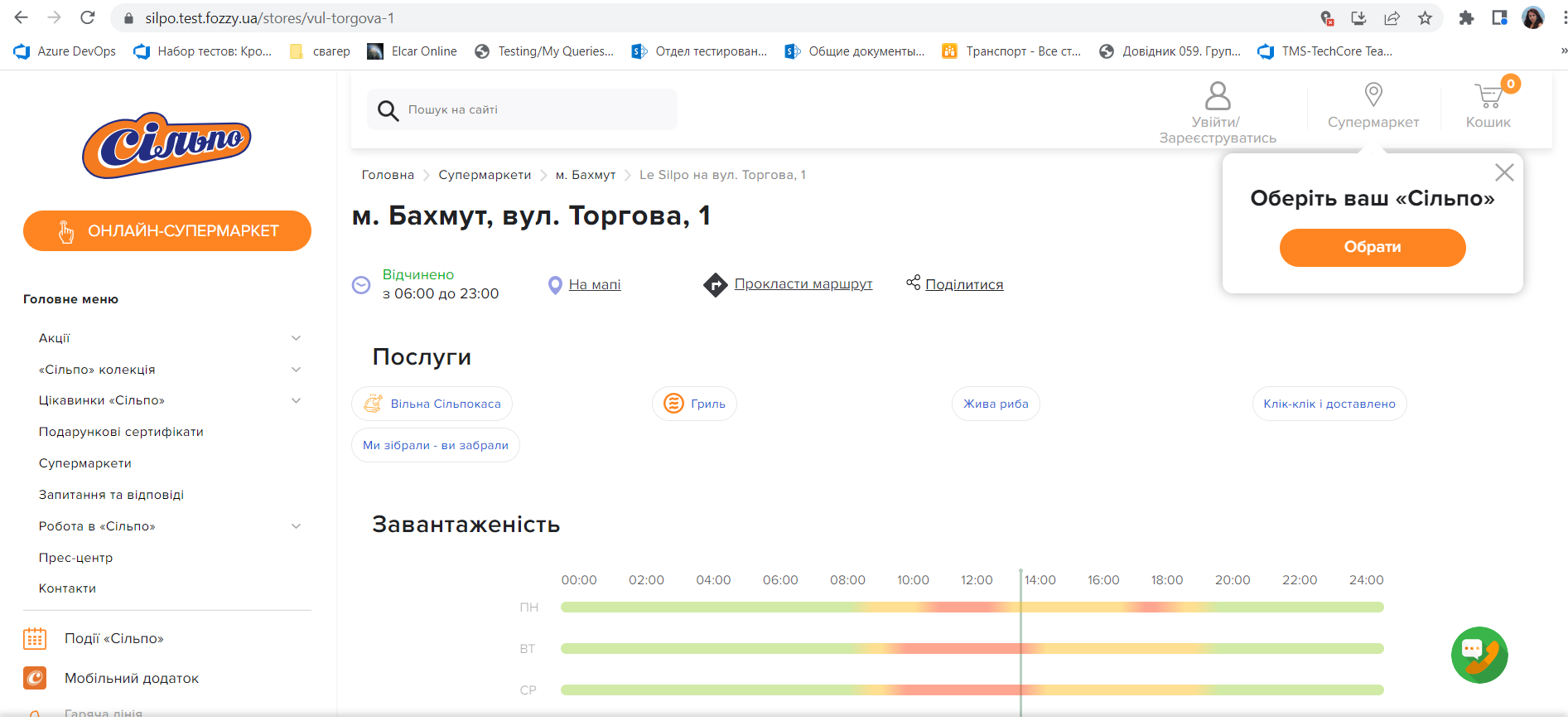1568x726 pixels.
Task: Click the Події Сільпо calendar icon
Action: pos(35,638)
